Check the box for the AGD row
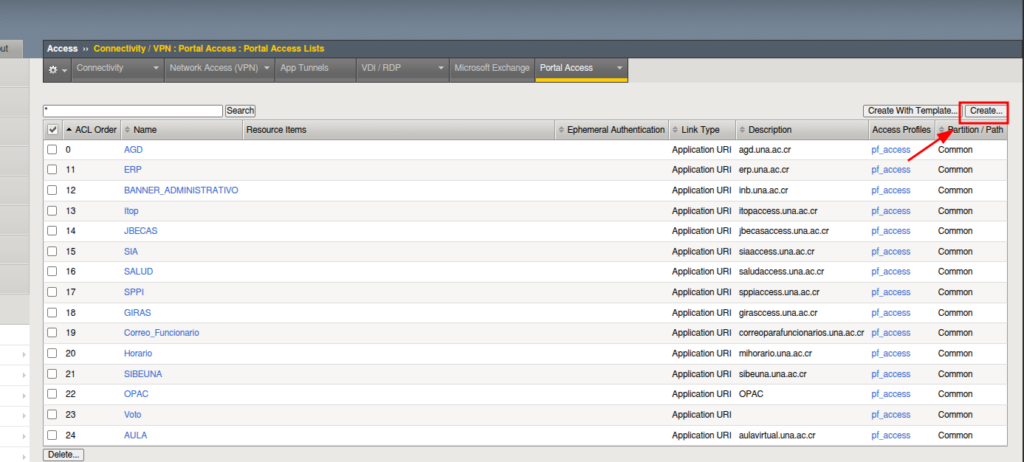The width and height of the screenshot is (1024, 462). click(x=53, y=150)
